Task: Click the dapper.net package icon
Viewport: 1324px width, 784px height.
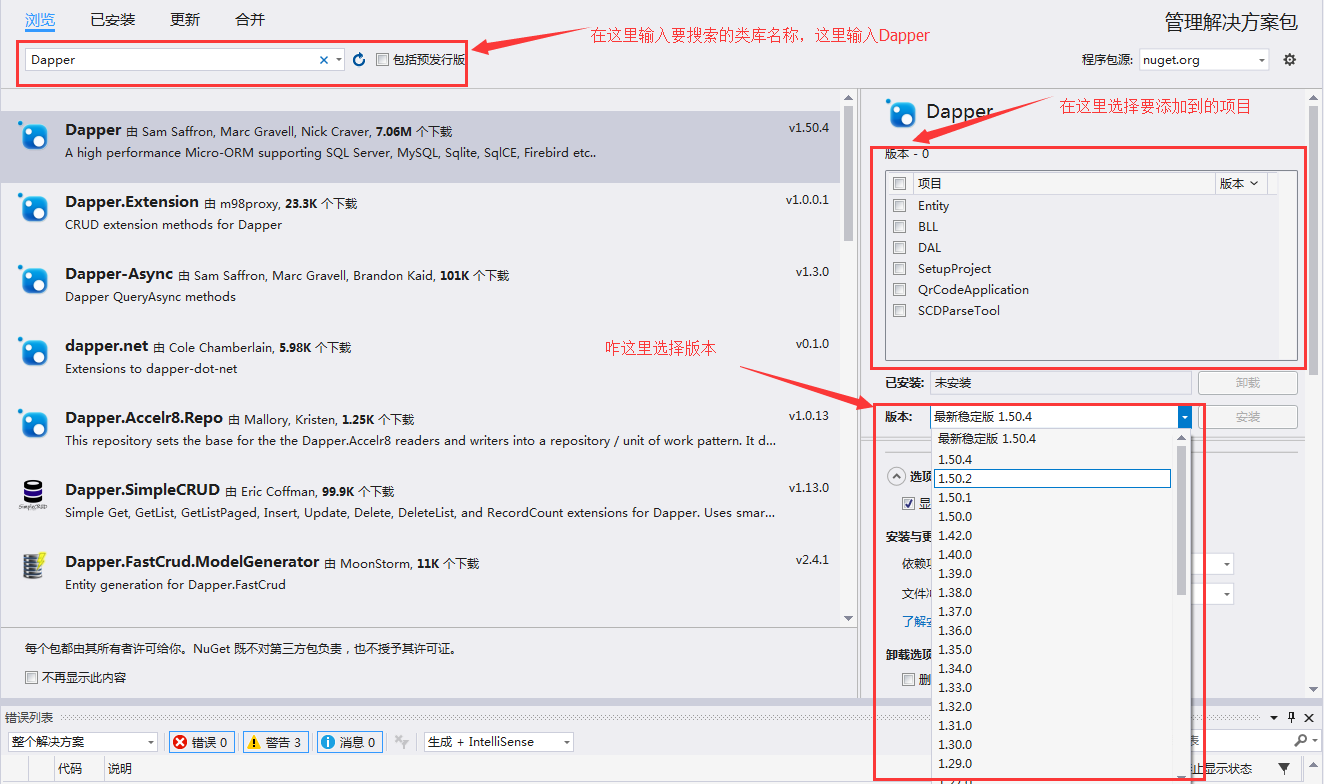Action: (35, 352)
